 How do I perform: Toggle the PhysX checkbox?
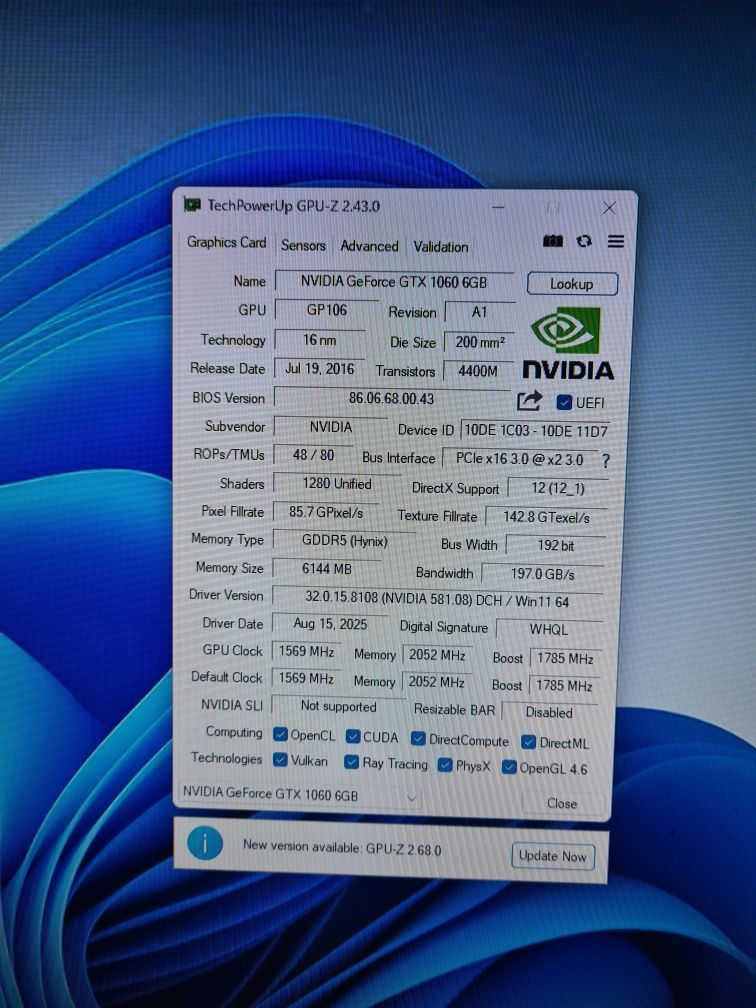click(444, 765)
